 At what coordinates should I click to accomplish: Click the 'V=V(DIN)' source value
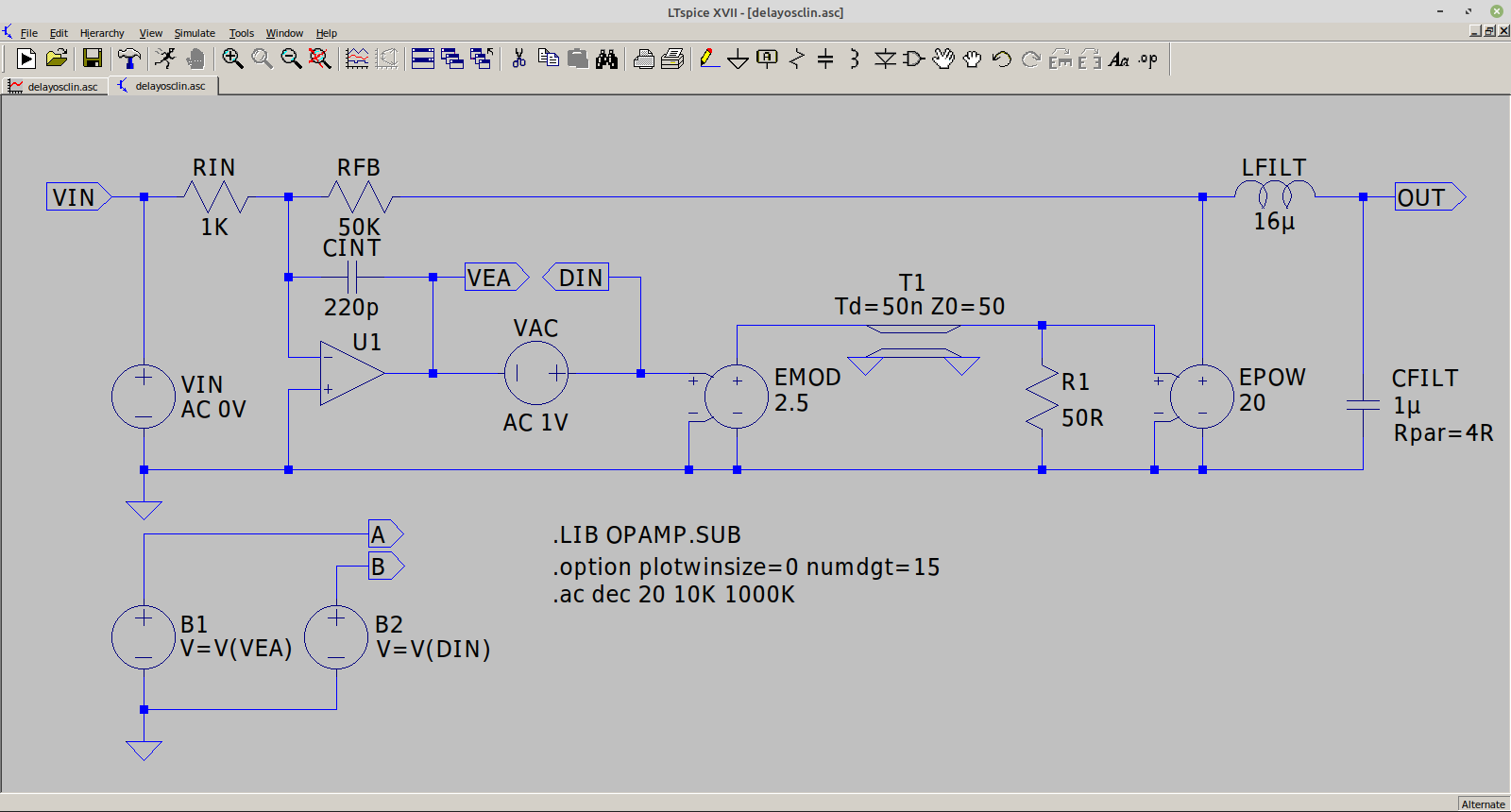[x=433, y=649]
